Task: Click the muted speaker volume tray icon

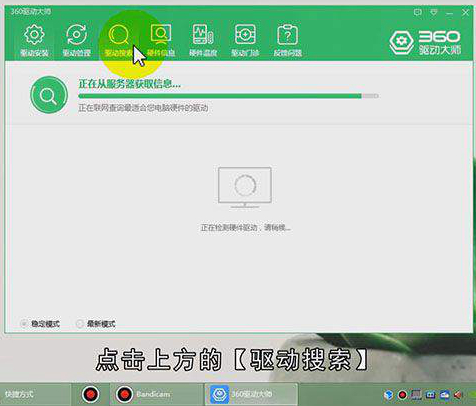Action: (x=459, y=395)
